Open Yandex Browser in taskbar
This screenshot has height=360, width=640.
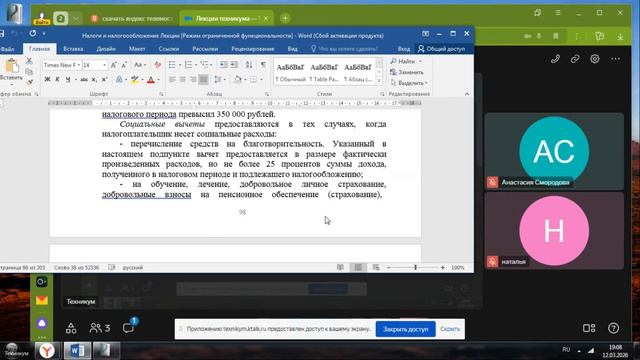(x=47, y=351)
